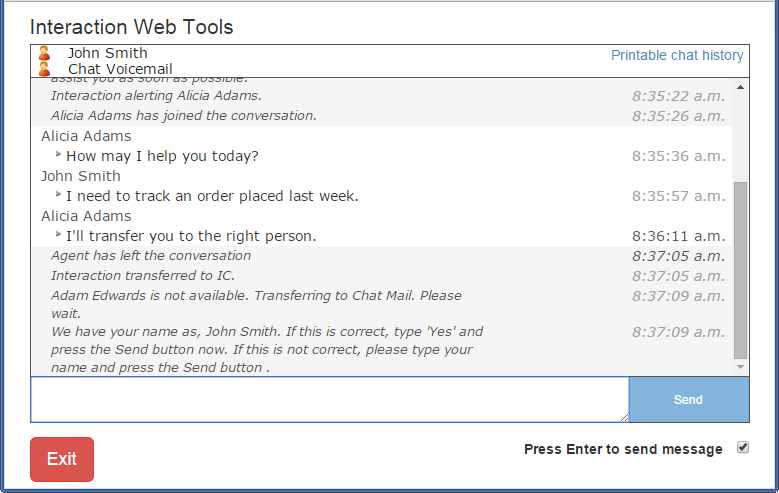
Task: Click the chat history scrollbar thumb
Action: [740, 270]
